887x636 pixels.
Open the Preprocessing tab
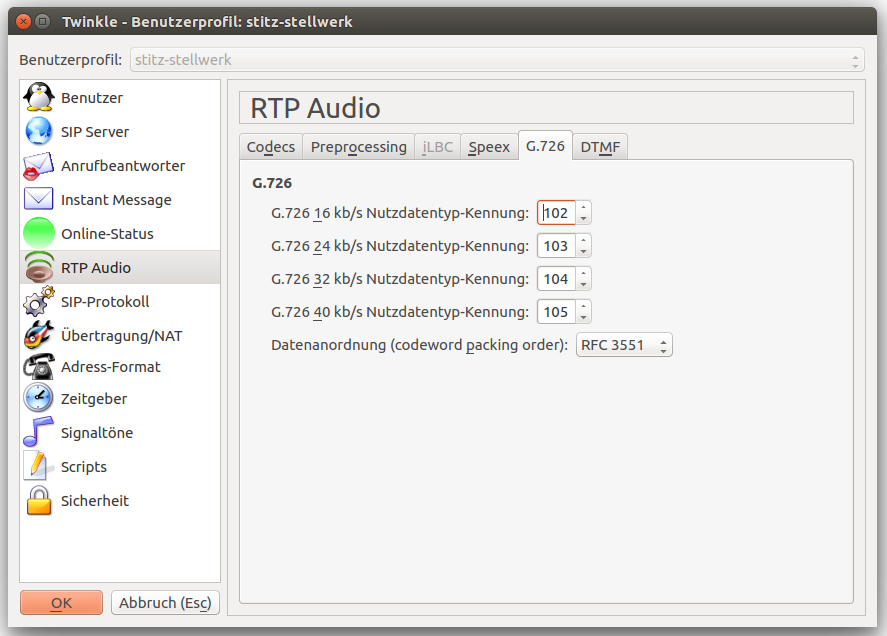click(359, 147)
